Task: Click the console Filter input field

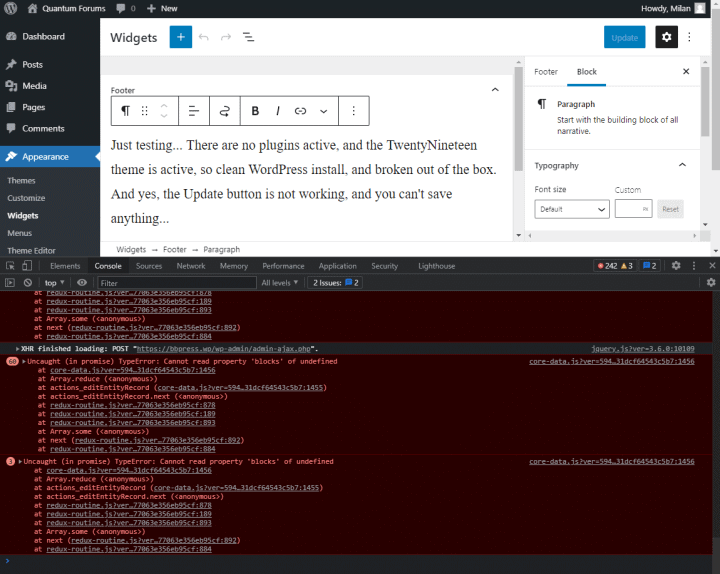Action: (x=176, y=283)
